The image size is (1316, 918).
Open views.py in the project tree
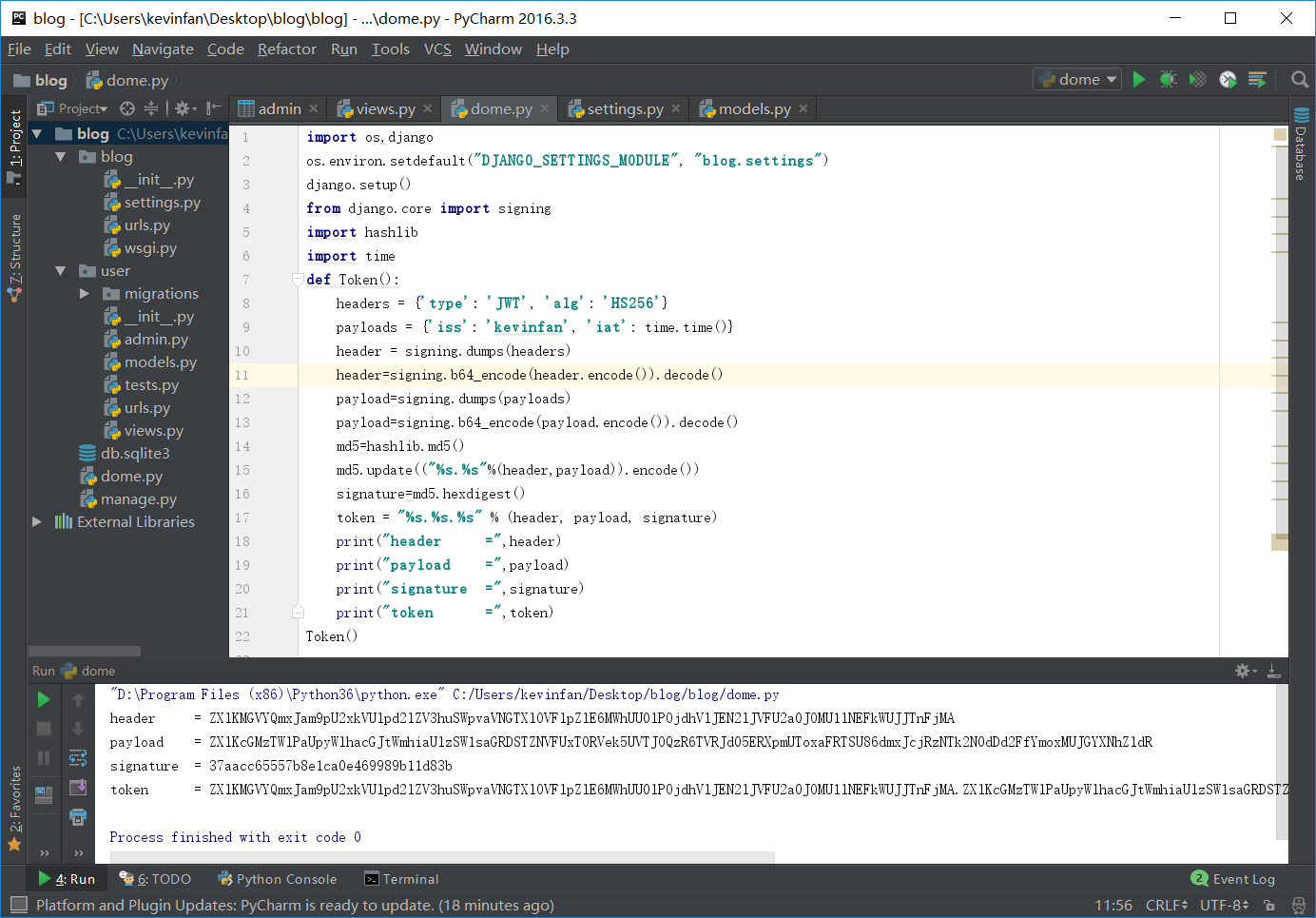(153, 431)
